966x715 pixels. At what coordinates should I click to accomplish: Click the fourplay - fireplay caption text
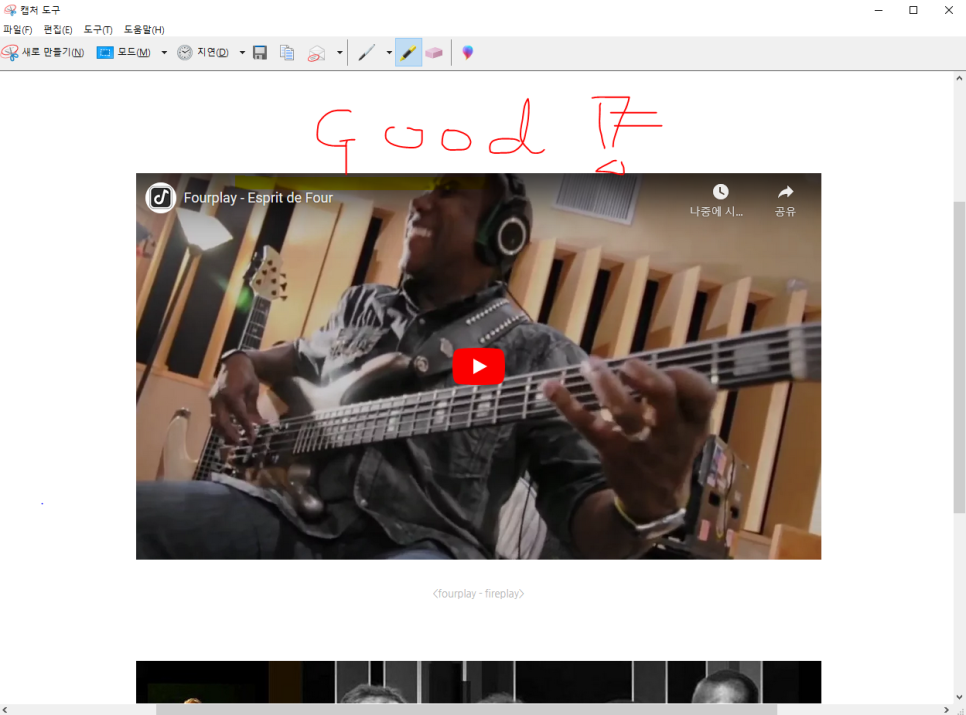click(479, 594)
